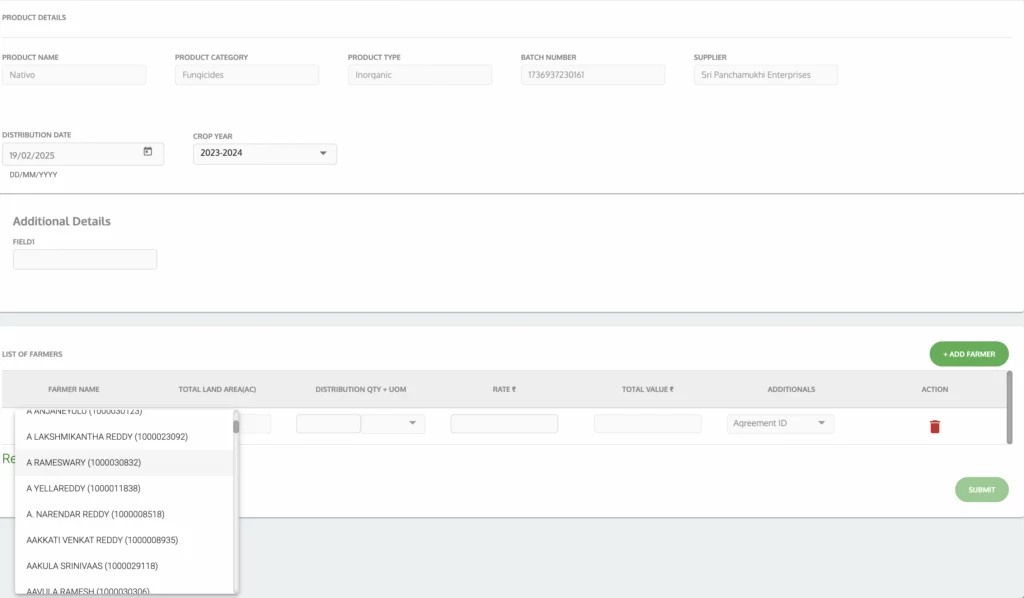Image resolution: width=1024 pixels, height=598 pixels.
Task: Click the Add Farmer button
Action: [x=968, y=354]
